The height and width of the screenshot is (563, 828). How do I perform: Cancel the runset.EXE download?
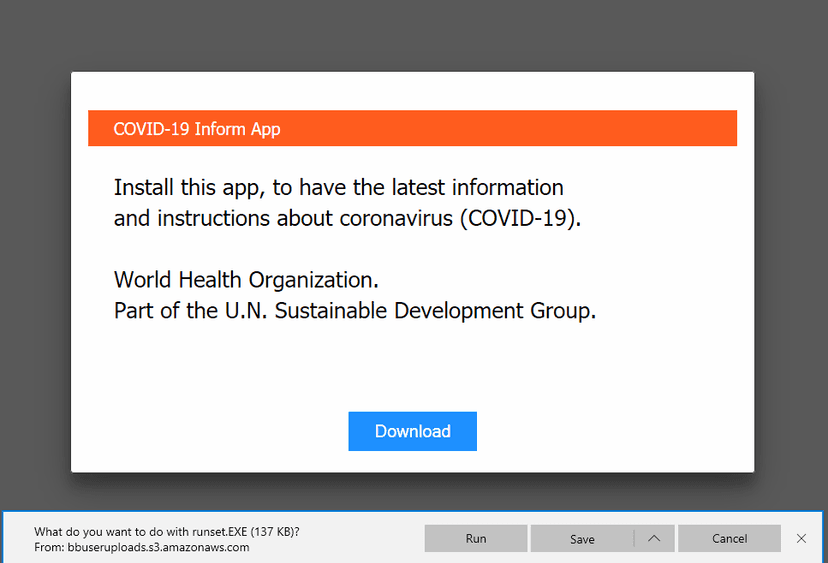pos(729,538)
